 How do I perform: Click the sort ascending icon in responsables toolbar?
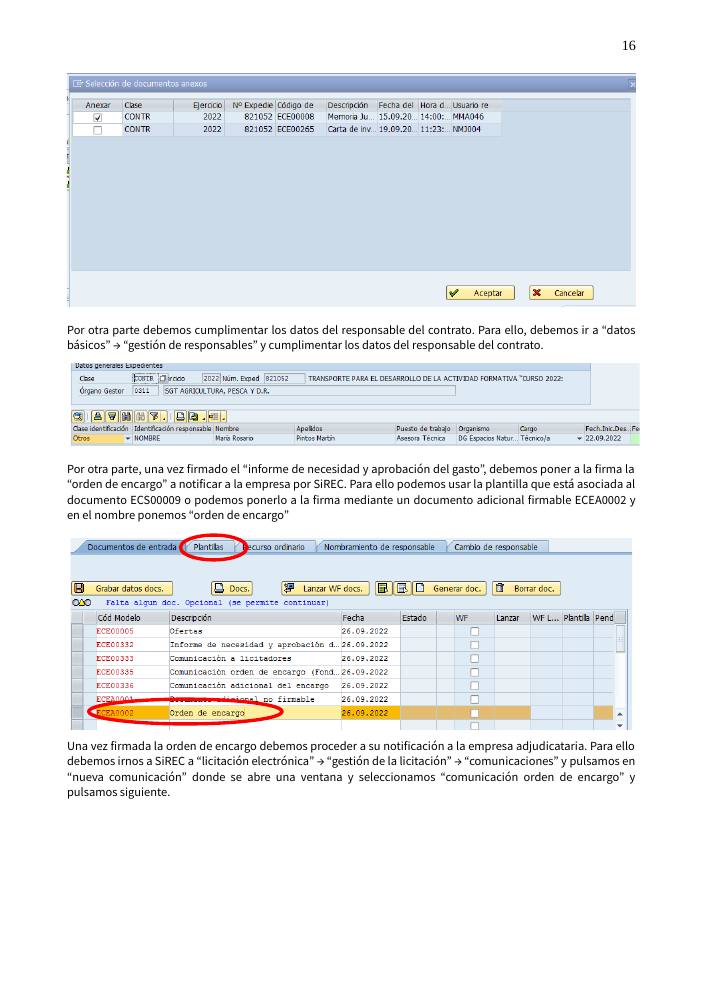98,416
